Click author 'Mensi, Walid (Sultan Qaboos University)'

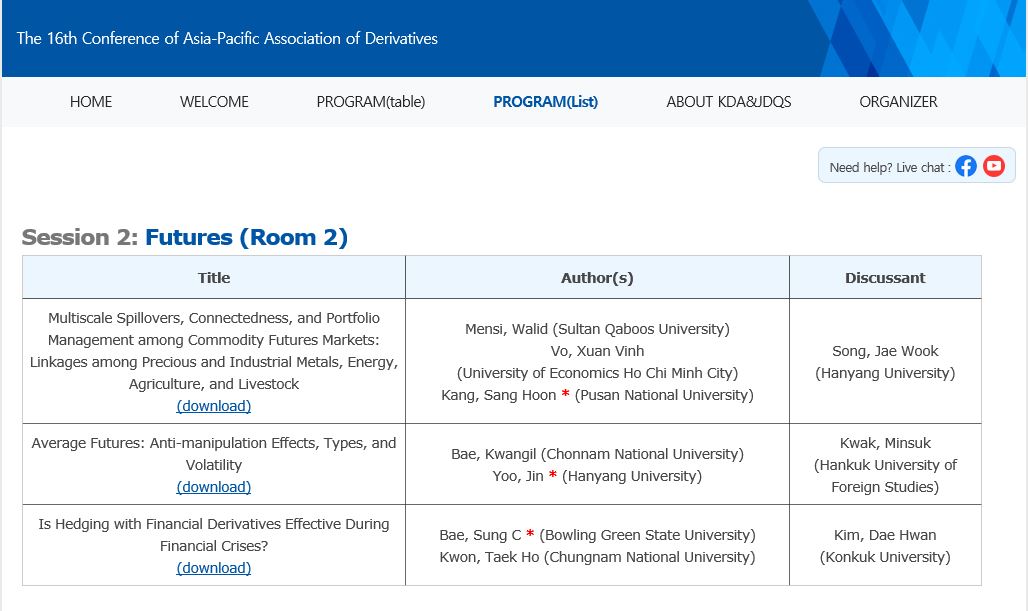point(597,329)
